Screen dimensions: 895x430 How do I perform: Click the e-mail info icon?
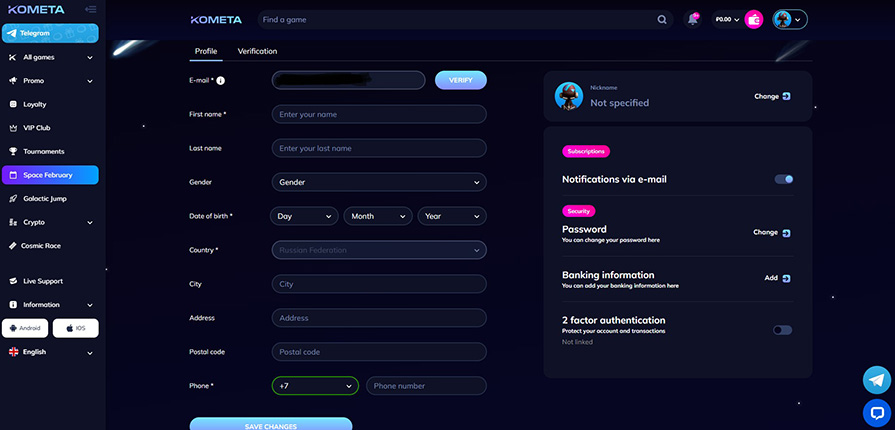pos(220,81)
